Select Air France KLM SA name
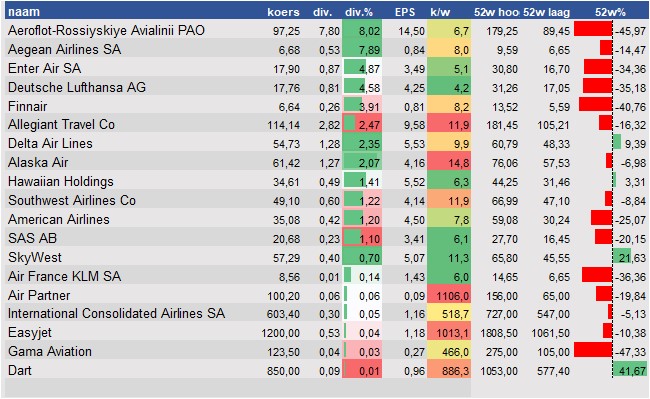This screenshot has height=399, width=650. [65, 276]
